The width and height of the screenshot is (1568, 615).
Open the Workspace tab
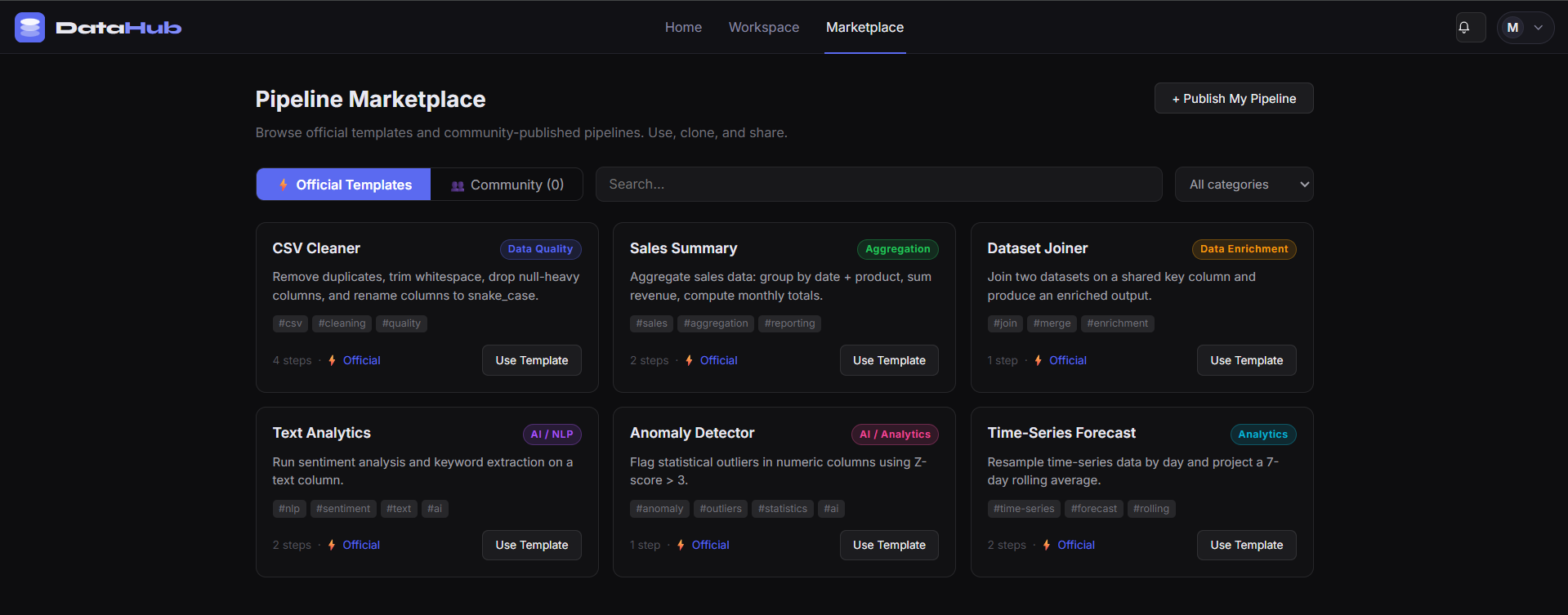point(764,27)
